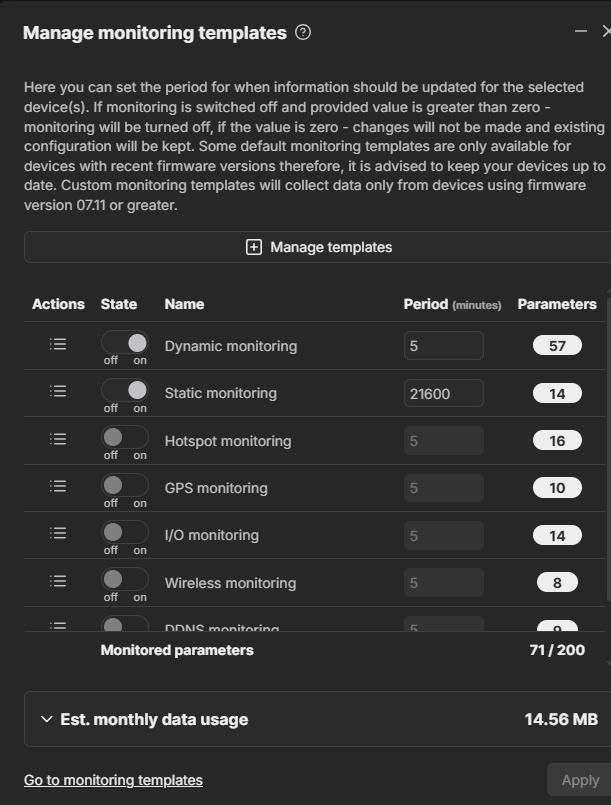This screenshot has height=805, width=611.
Task: Open actions menu for Wireless monitoring
Action: (58, 581)
